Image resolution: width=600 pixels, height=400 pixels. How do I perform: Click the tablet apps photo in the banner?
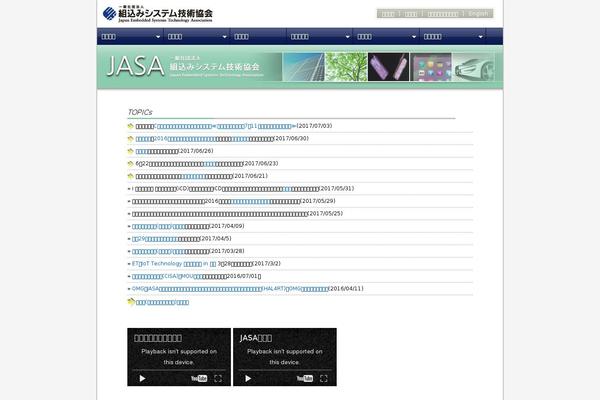[x=431, y=67]
